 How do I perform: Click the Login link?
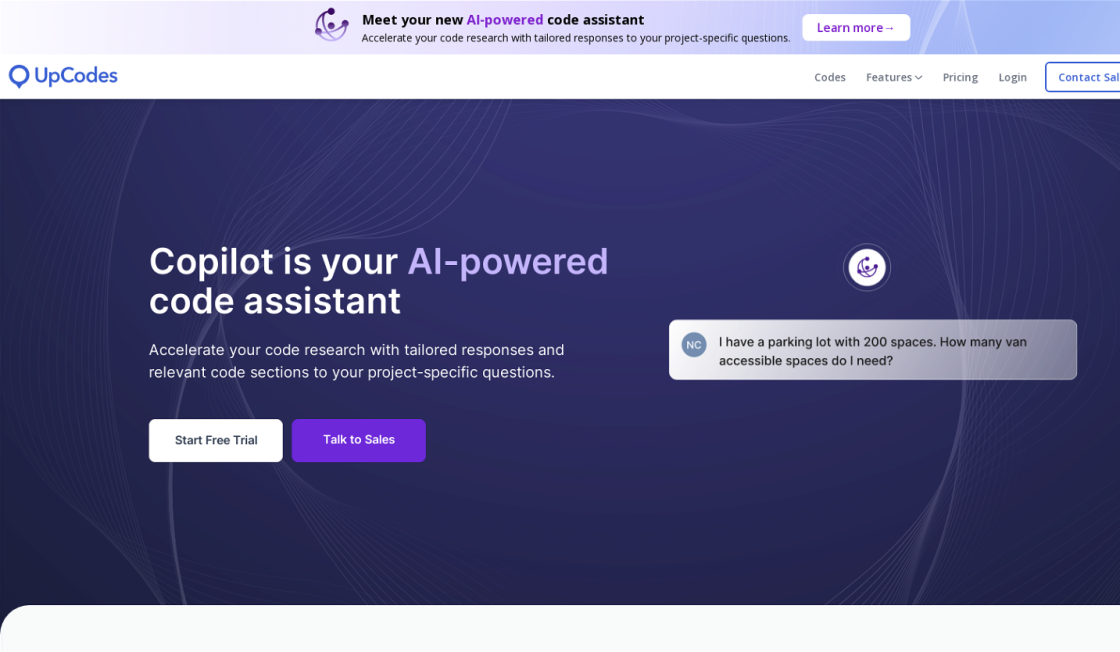point(1012,77)
